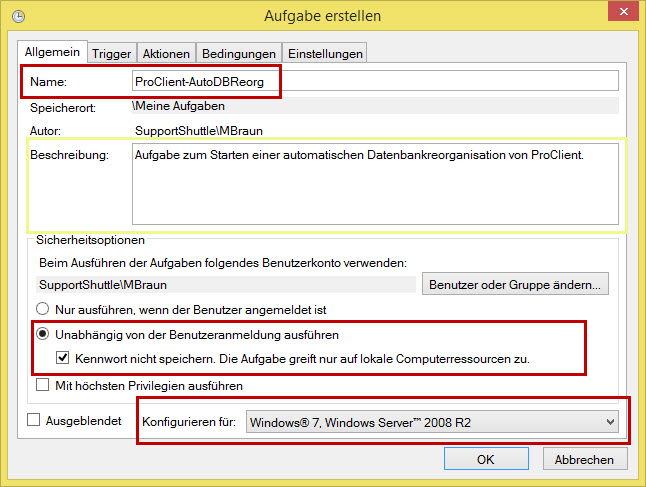The height and width of the screenshot is (487, 646).
Task: Expand the Konfigurieren für dropdown
Action: [432, 423]
